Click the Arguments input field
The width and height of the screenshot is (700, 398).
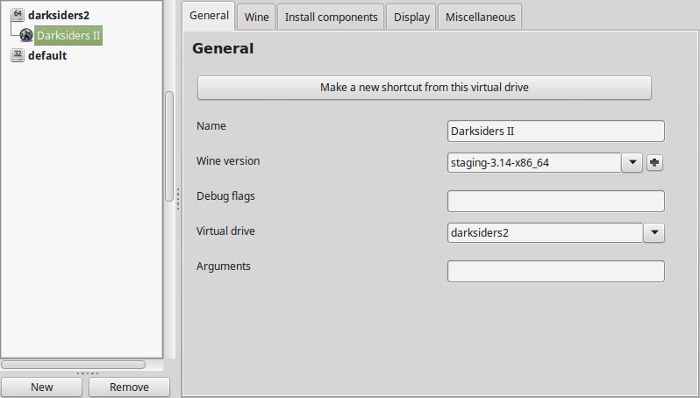[x=556, y=271]
